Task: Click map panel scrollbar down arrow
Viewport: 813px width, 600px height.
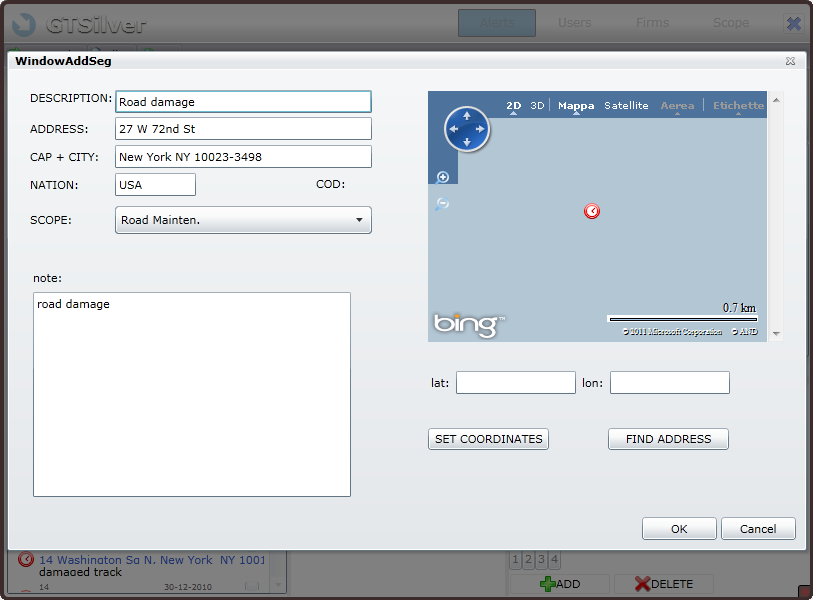Action: pos(776,333)
